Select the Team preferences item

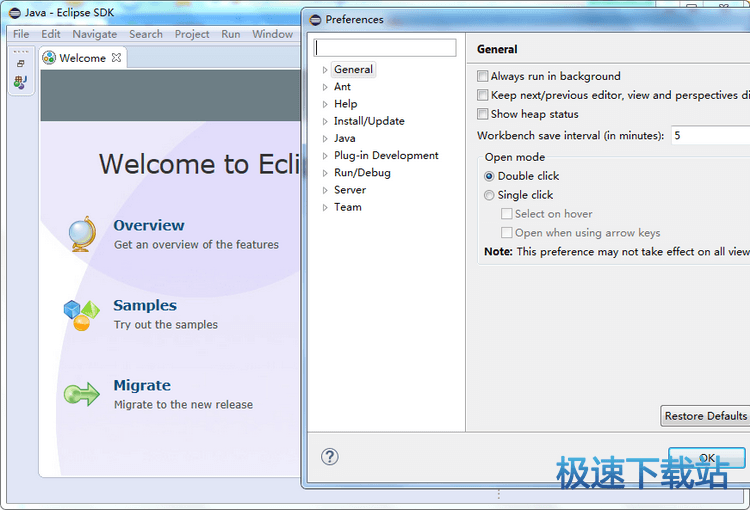(348, 207)
